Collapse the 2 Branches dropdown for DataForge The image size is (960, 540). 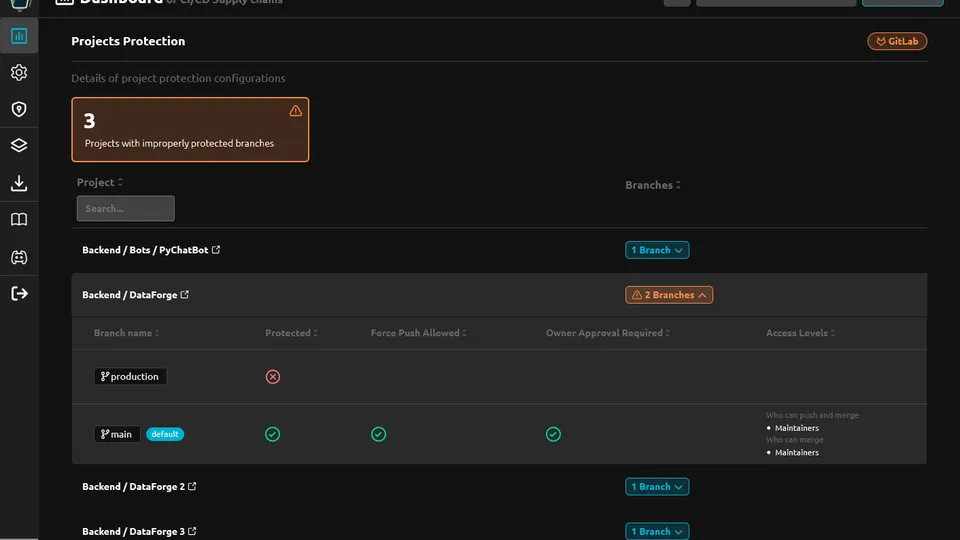point(669,294)
